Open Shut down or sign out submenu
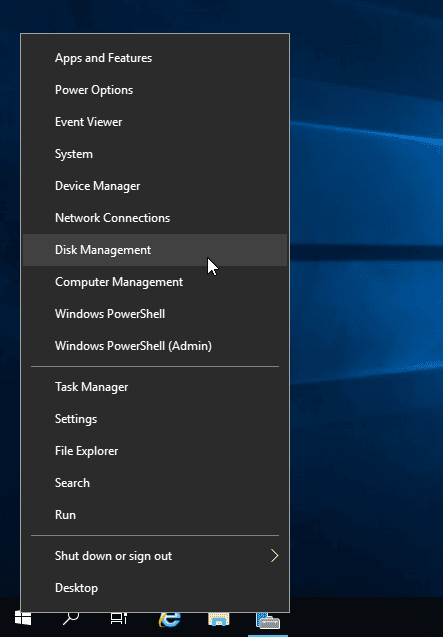Viewport: 443px width, 637px height. coord(155,556)
